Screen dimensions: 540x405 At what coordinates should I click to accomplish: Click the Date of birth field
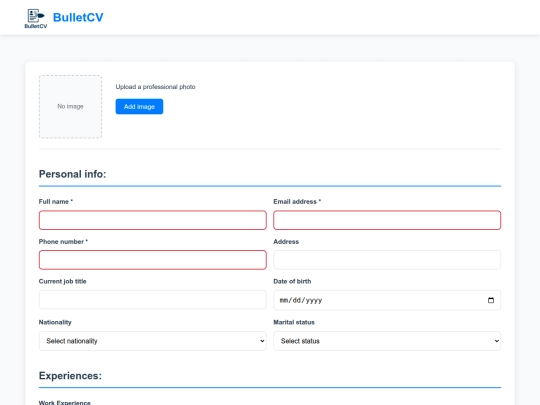coord(387,300)
